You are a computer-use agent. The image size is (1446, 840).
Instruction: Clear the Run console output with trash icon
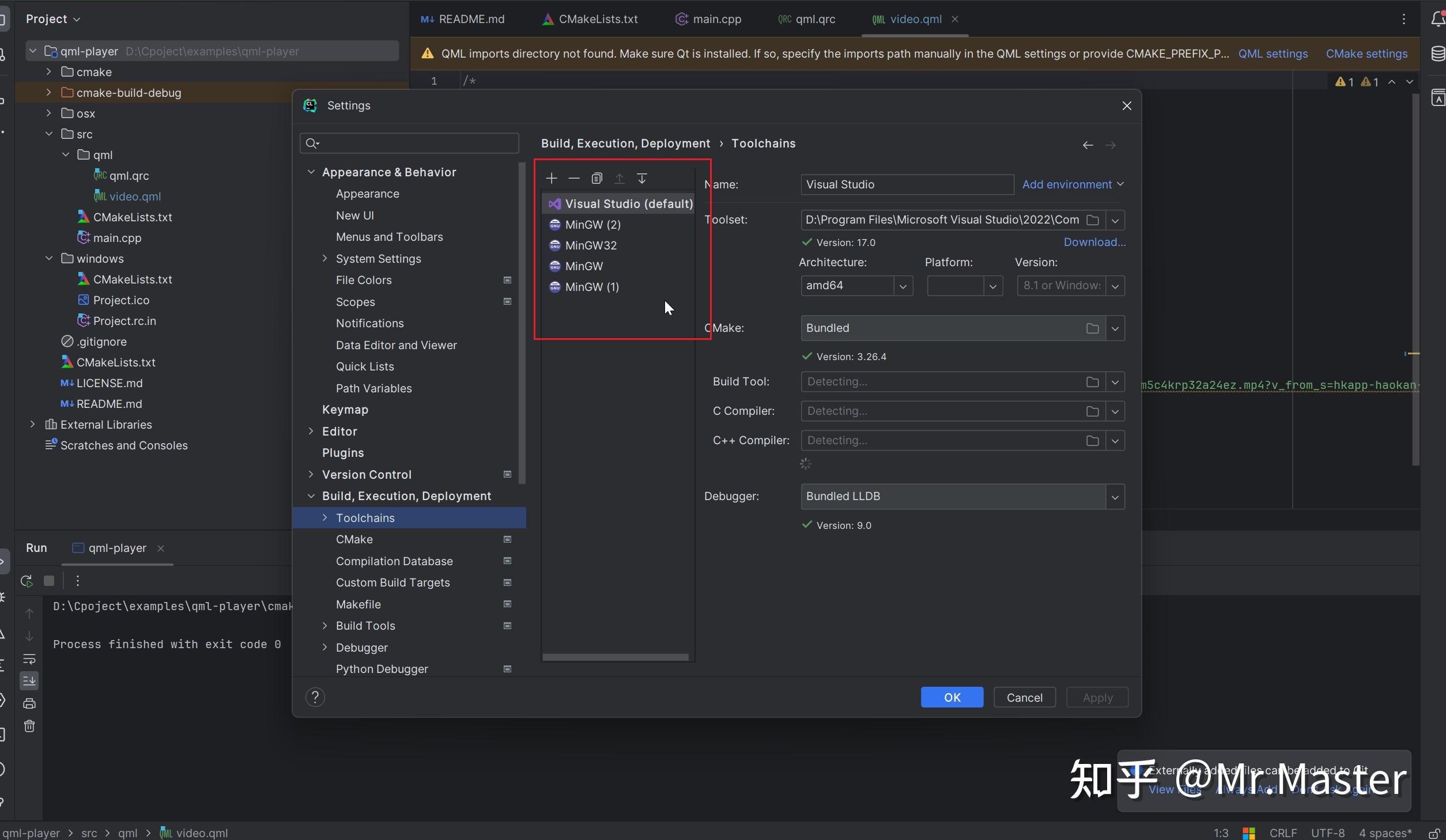[x=29, y=727]
